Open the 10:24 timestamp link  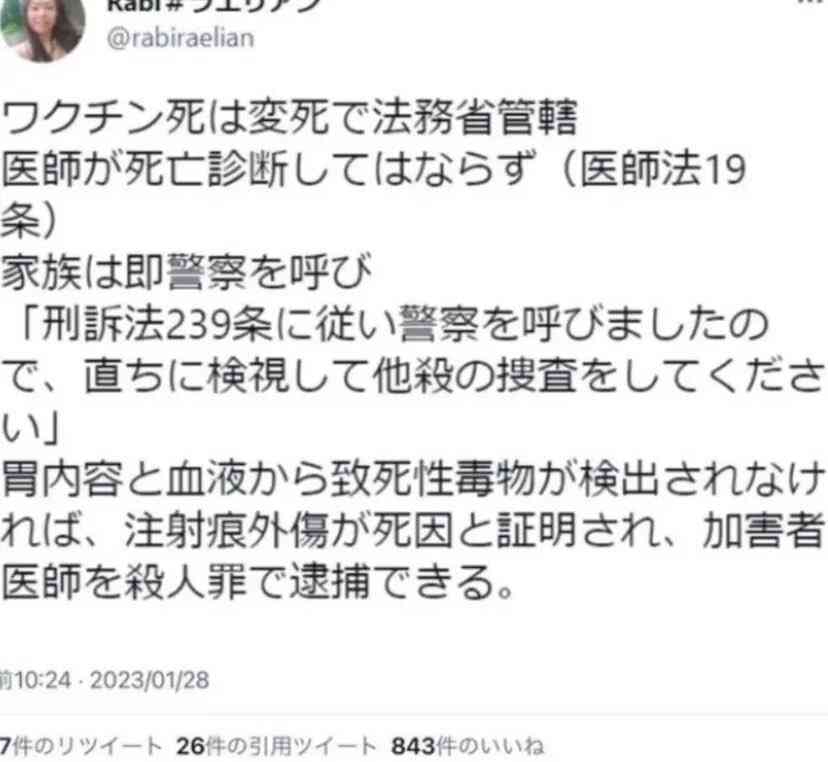point(35,680)
